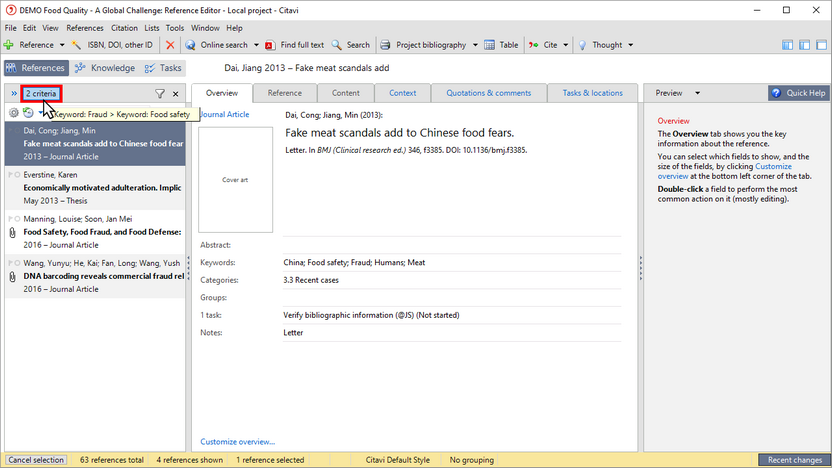
Task: Start an Online search
Action: pos(216,45)
